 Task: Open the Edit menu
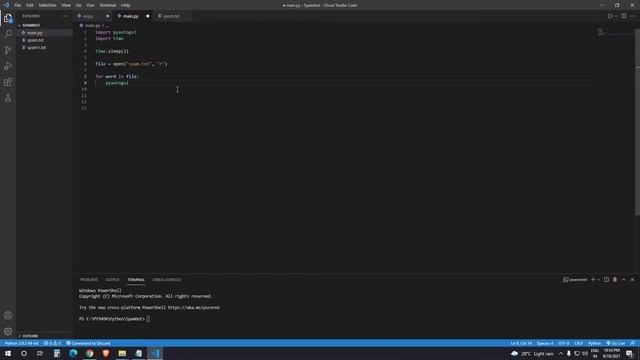point(29,5)
